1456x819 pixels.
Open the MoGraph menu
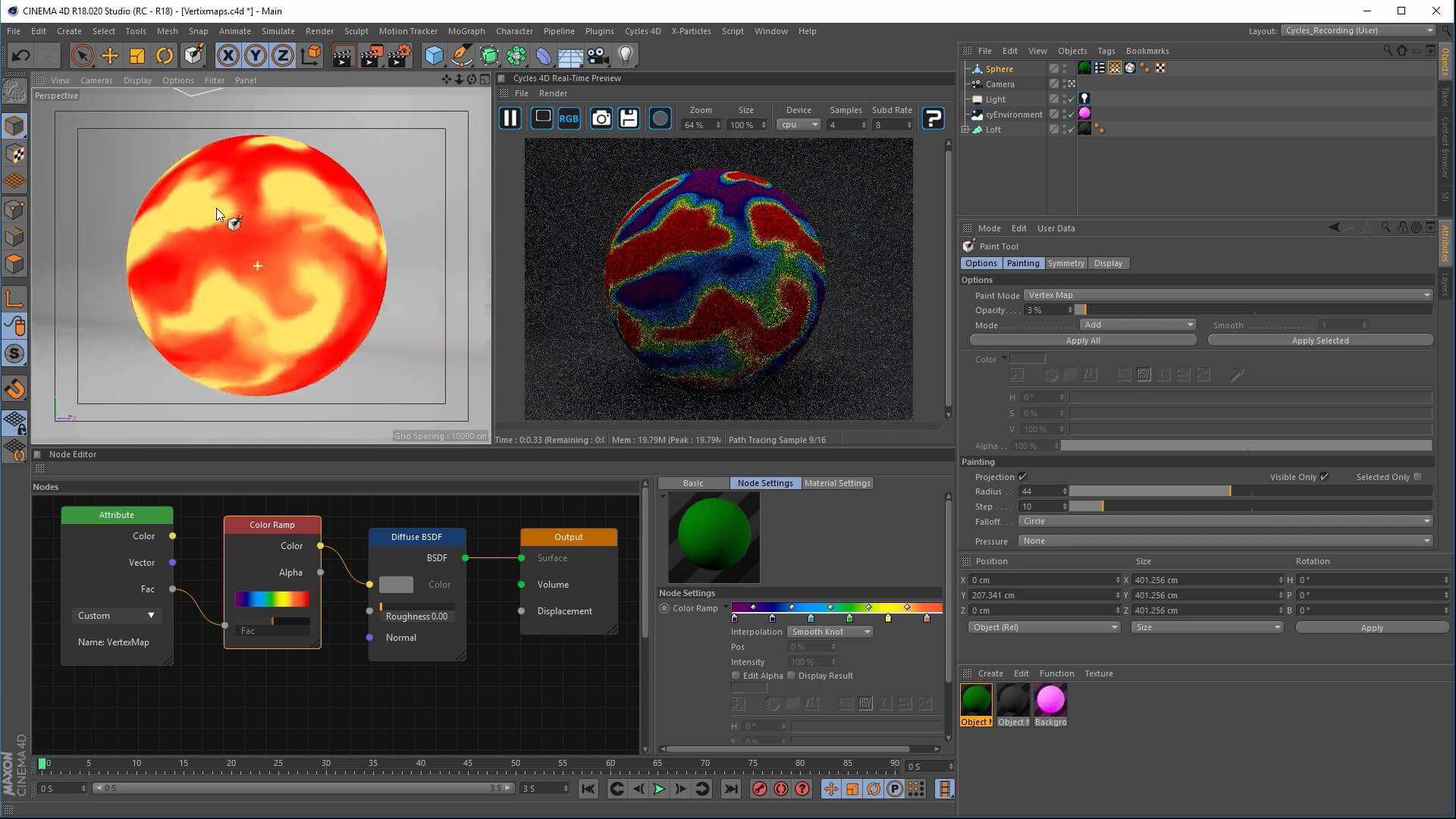click(466, 31)
